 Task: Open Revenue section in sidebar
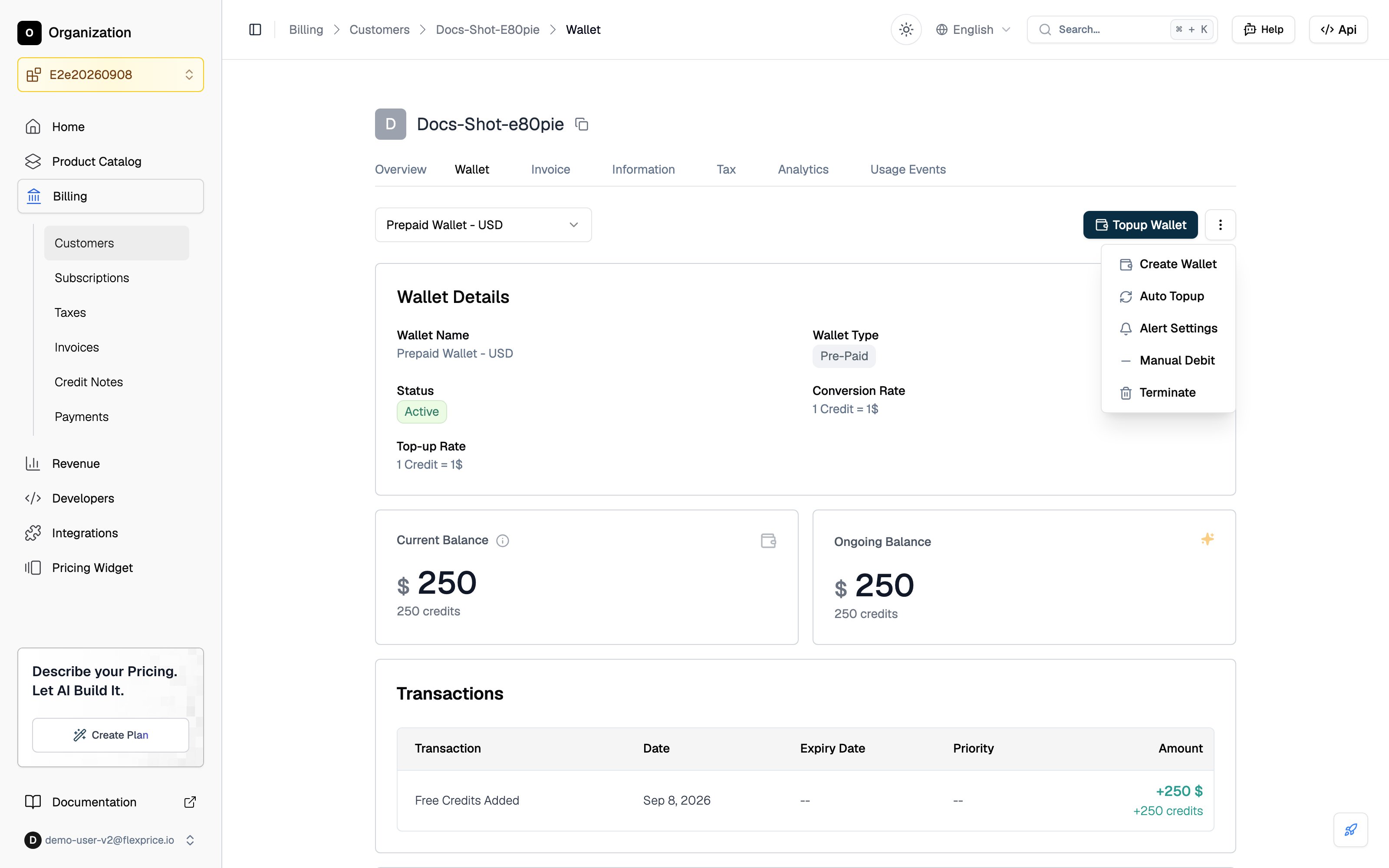110,463
